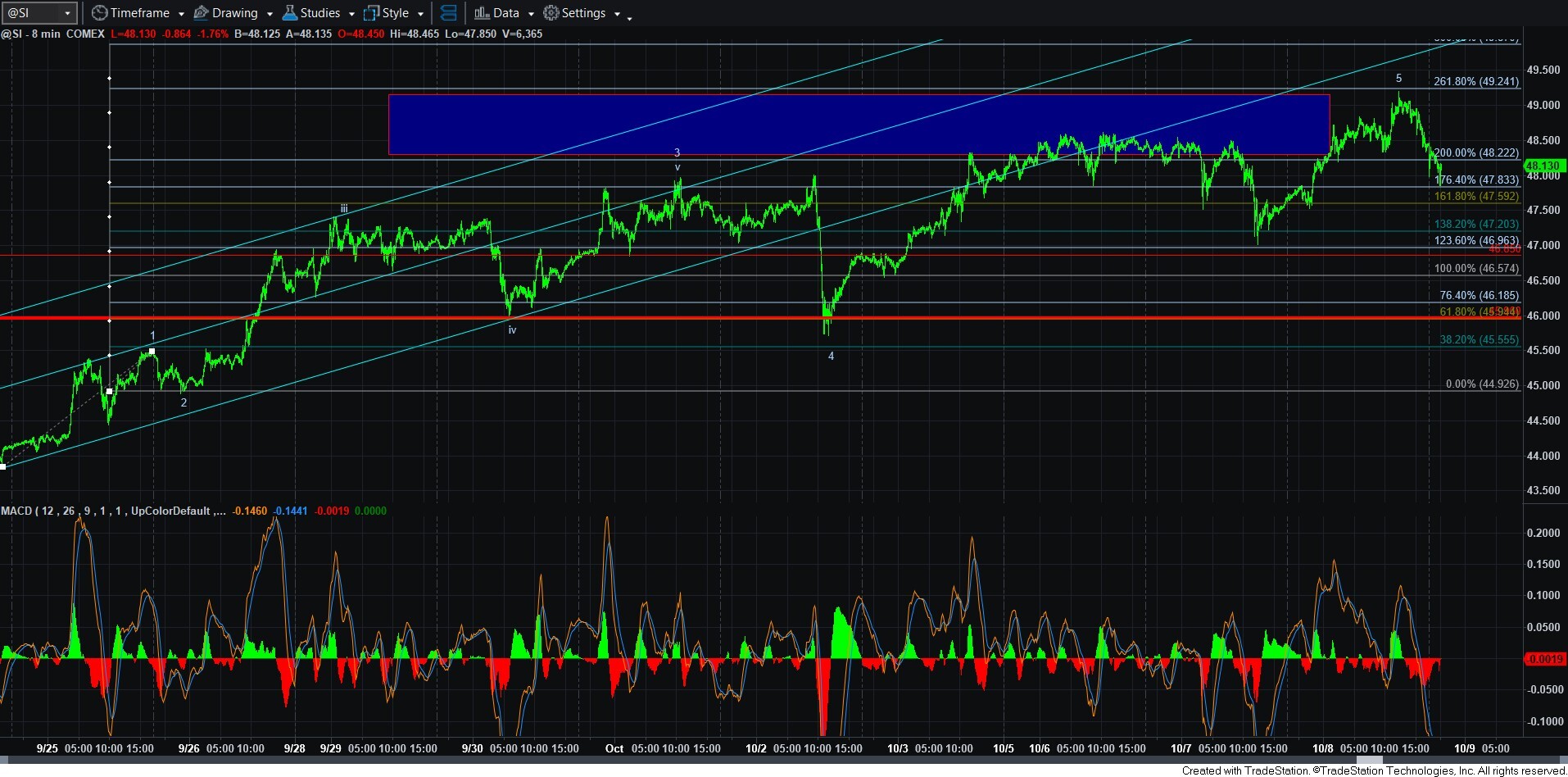Expand the @SI symbol dropdown arrow
Viewport: 1568px width, 777px height.
click(67, 13)
